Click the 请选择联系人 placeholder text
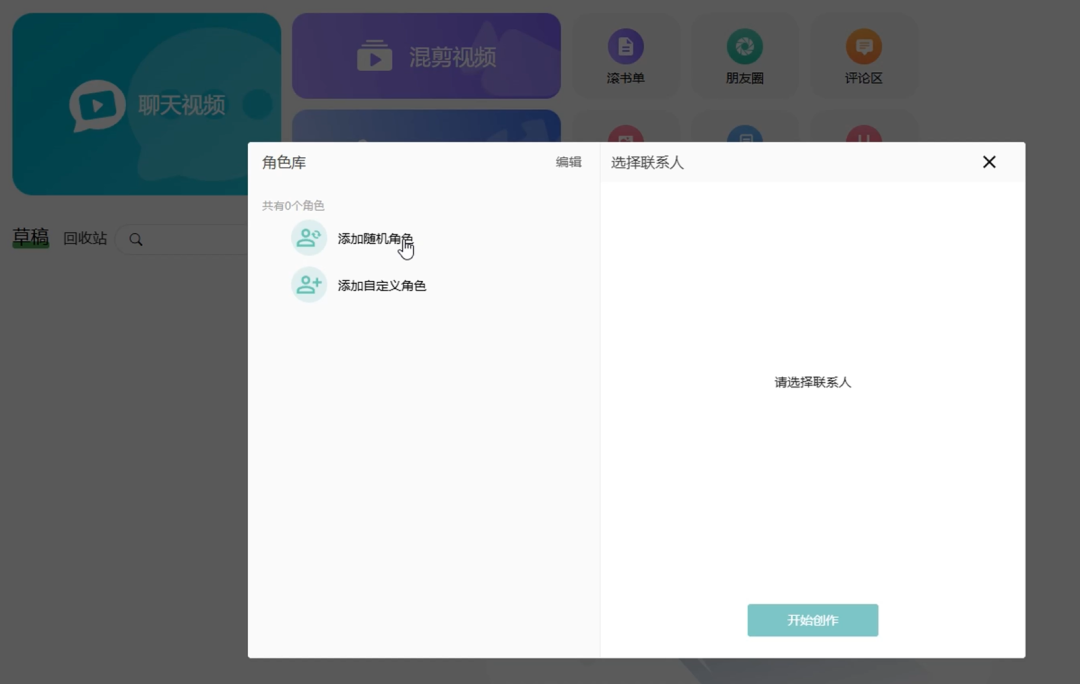Image resolution: width=1080 pixels, height=684 pixels. [813, 382]
